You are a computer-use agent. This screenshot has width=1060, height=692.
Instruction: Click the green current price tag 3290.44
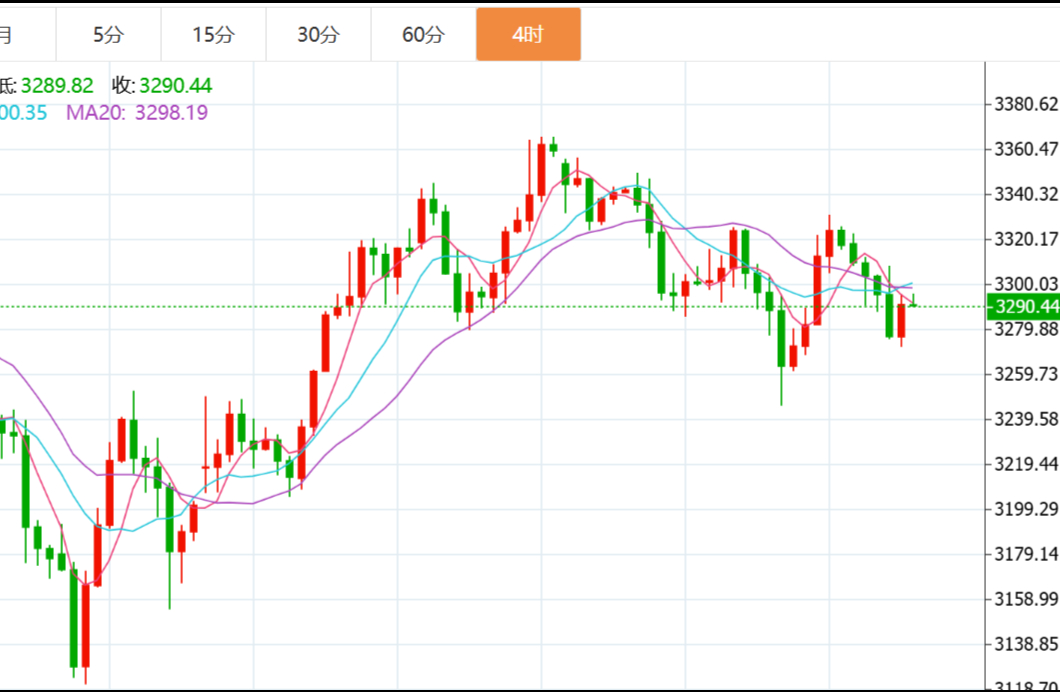point(1023,306)
